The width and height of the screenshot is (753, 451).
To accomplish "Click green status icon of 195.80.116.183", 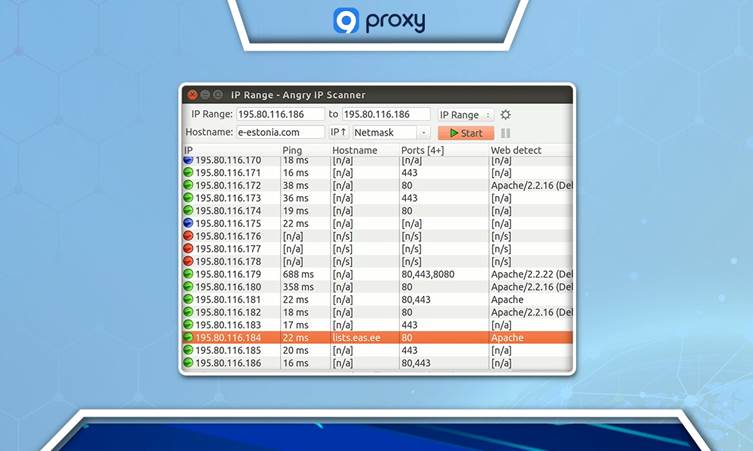I will point(188,325).
